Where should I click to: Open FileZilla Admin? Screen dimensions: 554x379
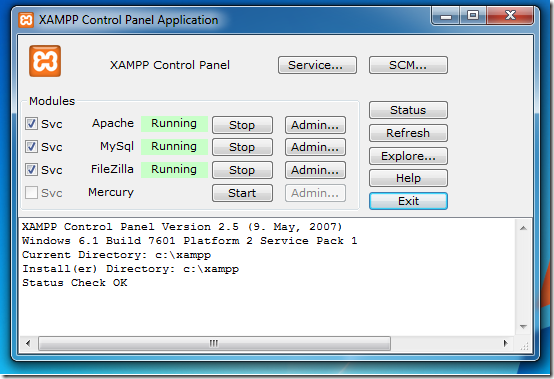[x=315, y=170]
